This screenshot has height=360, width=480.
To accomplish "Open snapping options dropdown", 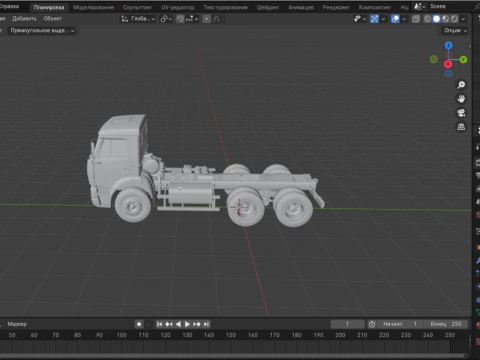I will (x=192, y=19).
